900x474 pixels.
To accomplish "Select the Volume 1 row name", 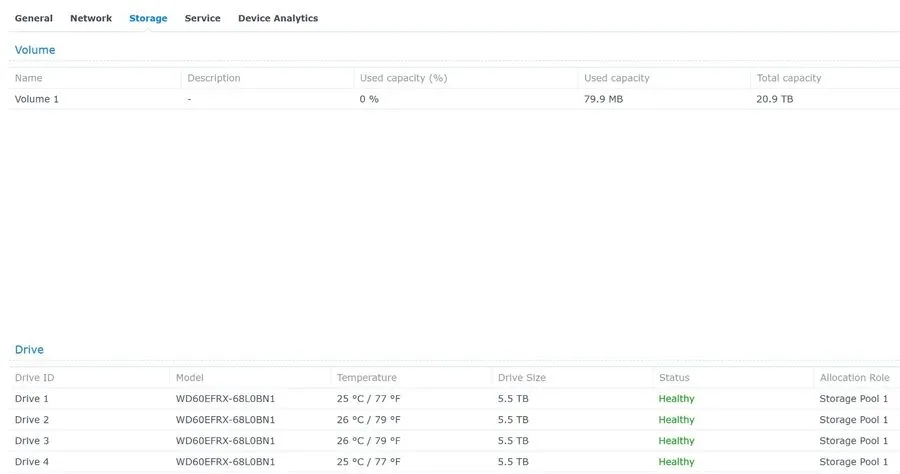I will [x=37, y=99].
